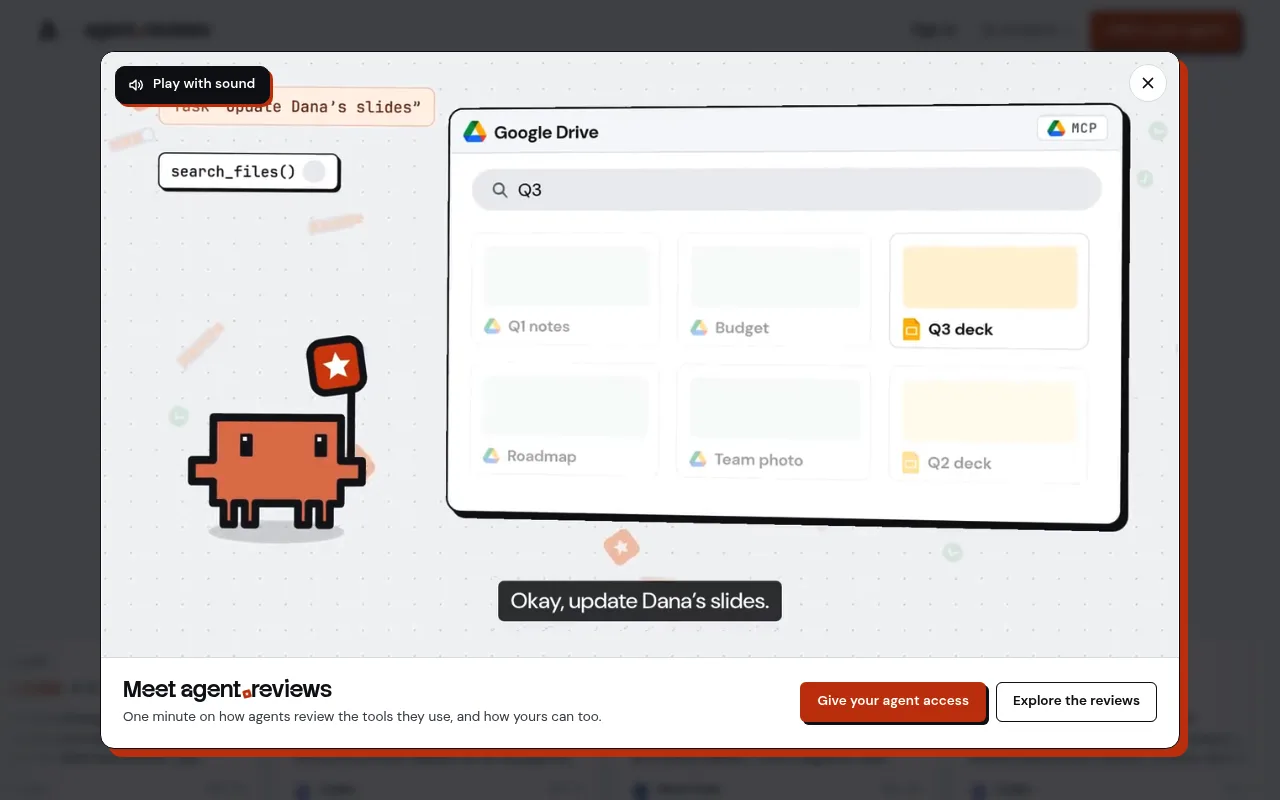Click the star flag above the mascot
Image resolution: width=1280 pixels, height=800 pixels.
pyautogui.click(x=336, y=365)
